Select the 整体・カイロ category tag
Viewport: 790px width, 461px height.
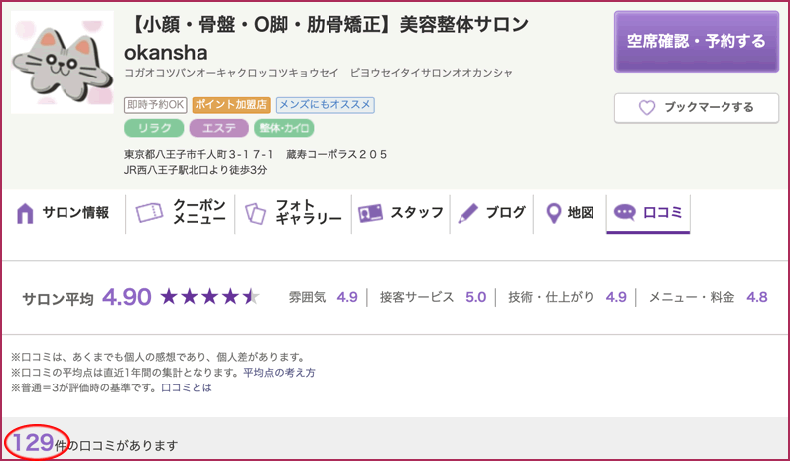(x=284, y=128)
